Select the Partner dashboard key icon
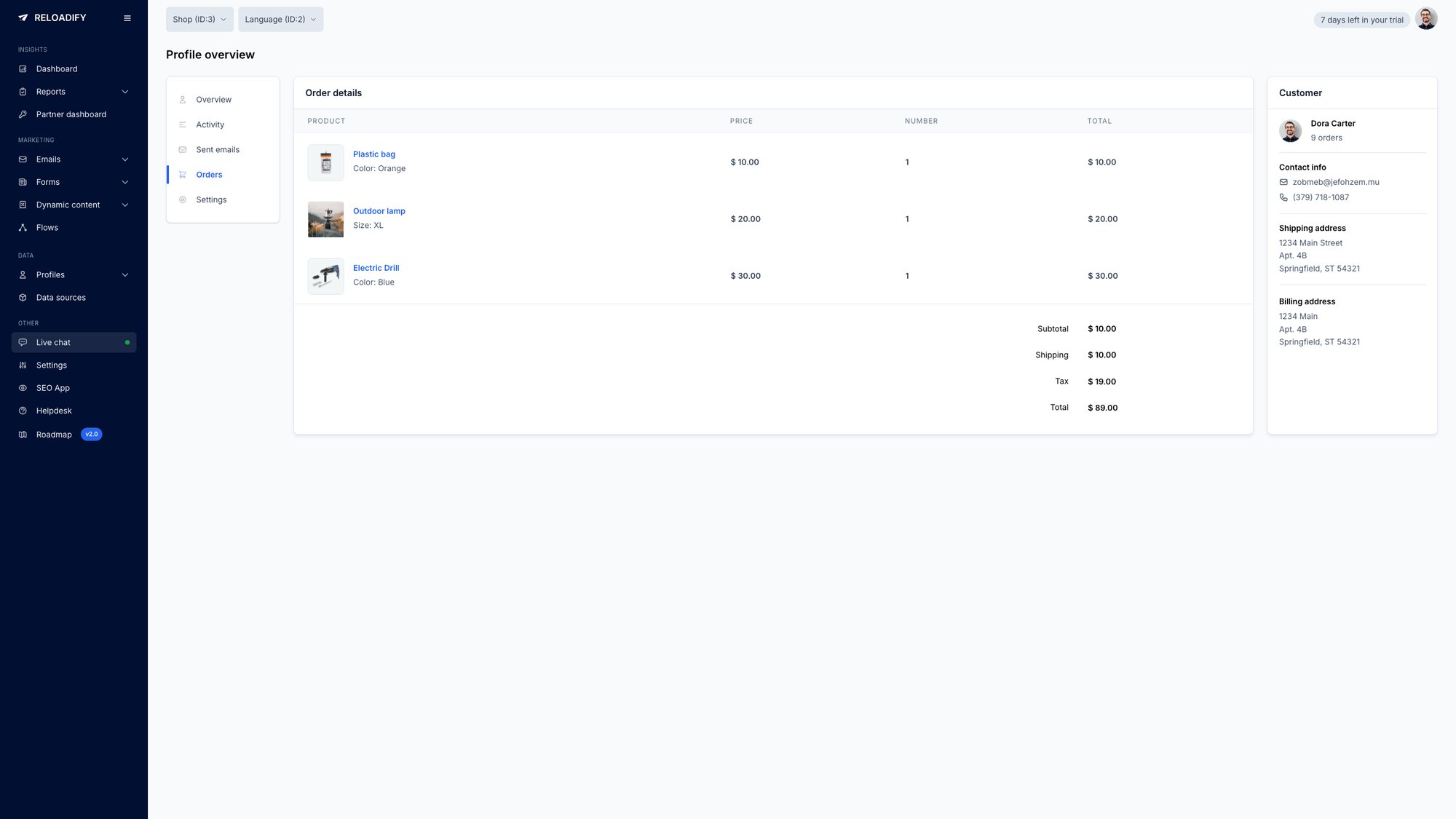This screenshot has height=819, width=1456. coord(24,114)
